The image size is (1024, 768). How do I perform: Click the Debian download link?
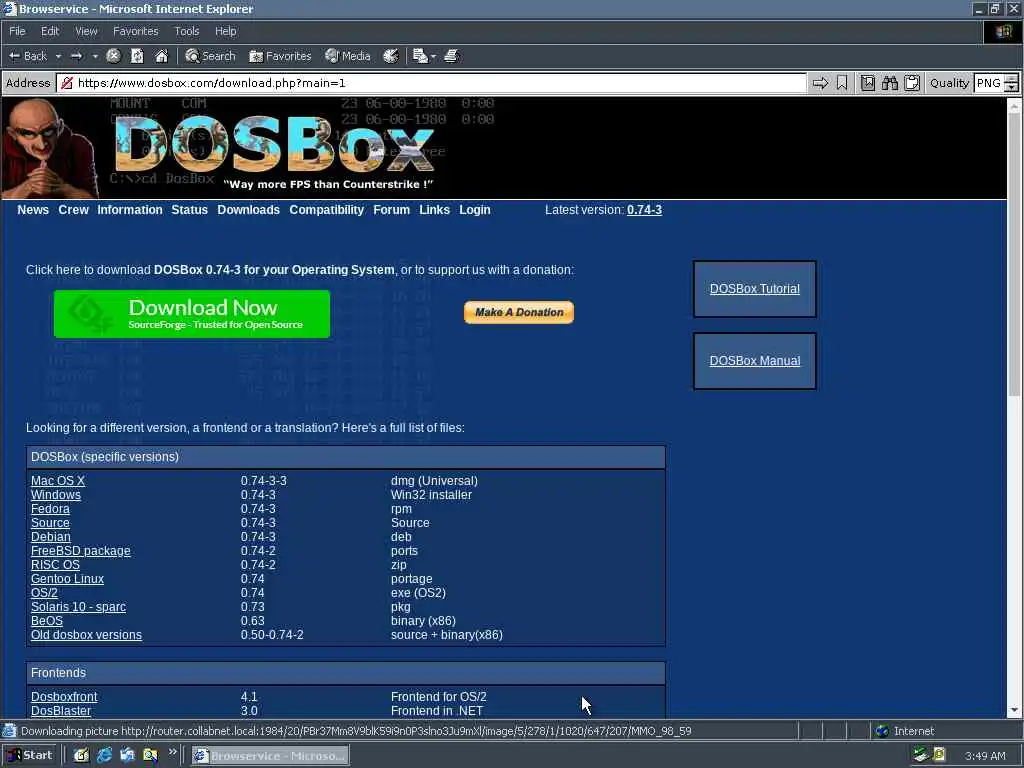50,537
